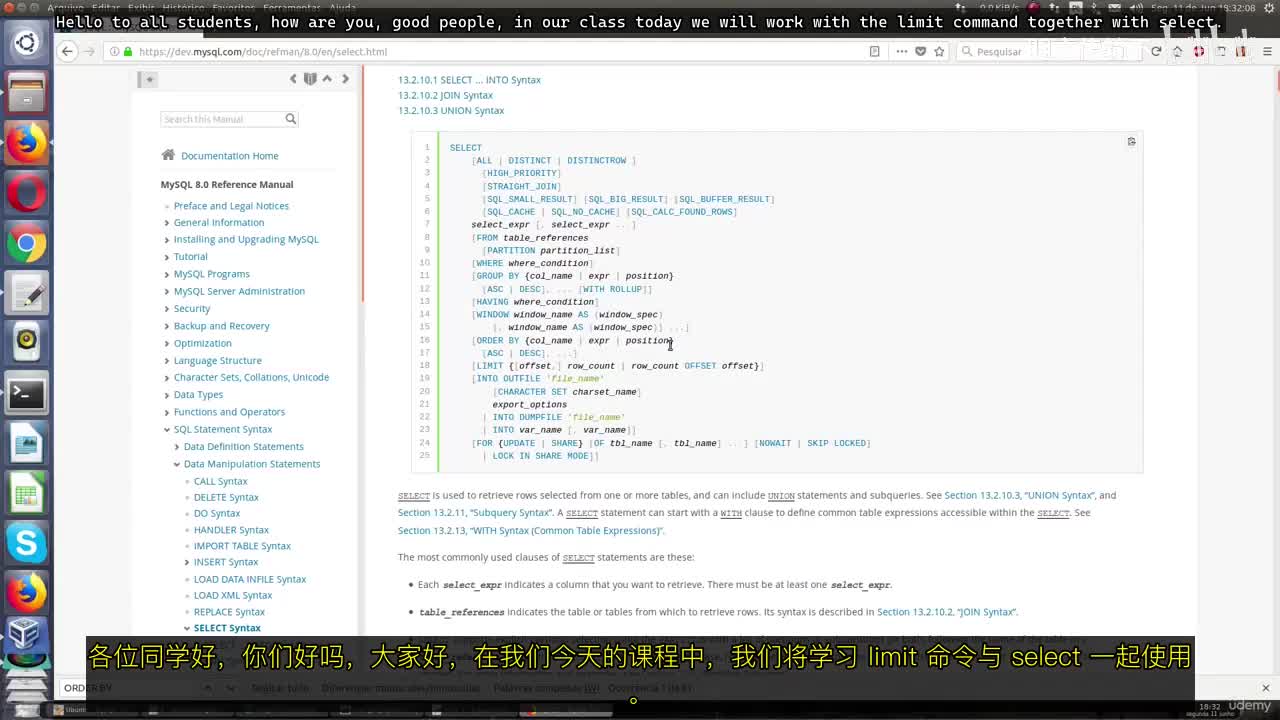This screenshot has width=1280, height=720.
Task: Click the Ubuntu dash launcher icon
Action: (26, 43)
